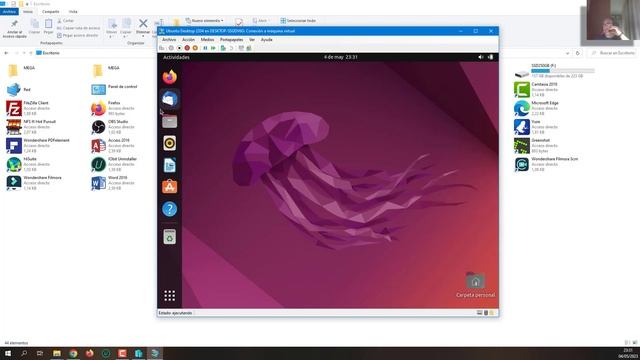Refresh the Explorer folder view
The width and height of the screenshot is (640, 360).
[x=578, y=53]
